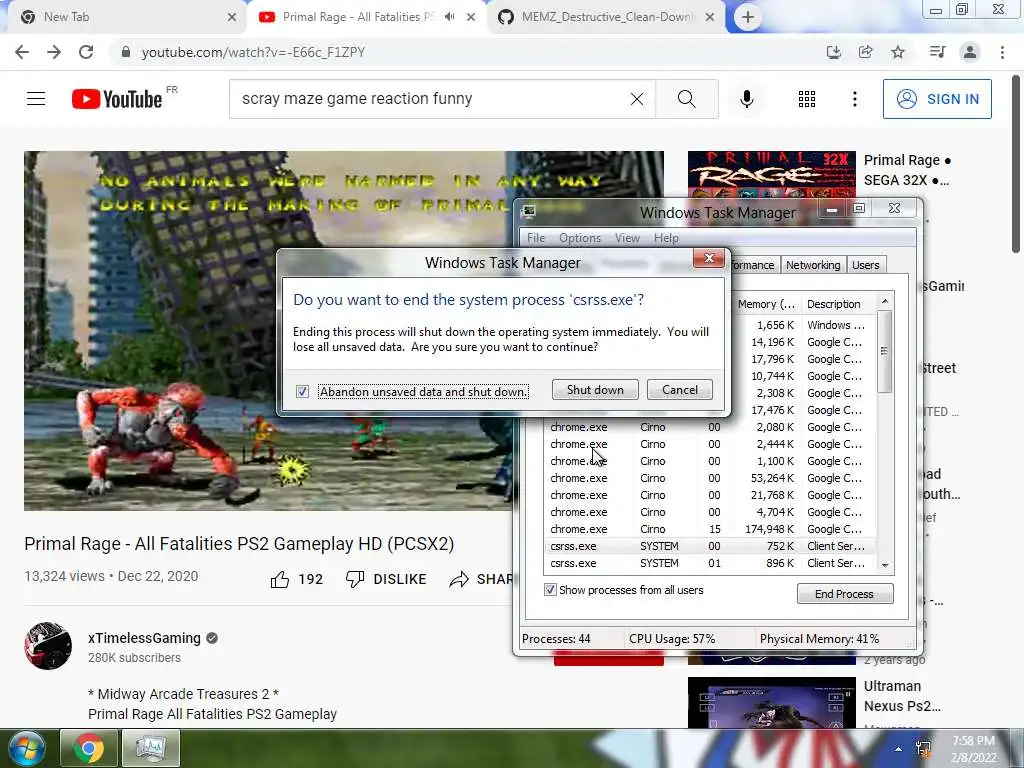Open Chrome's three-dot menu
The height and width of the screenshot is (768, 1024).
pos(1002,52)
